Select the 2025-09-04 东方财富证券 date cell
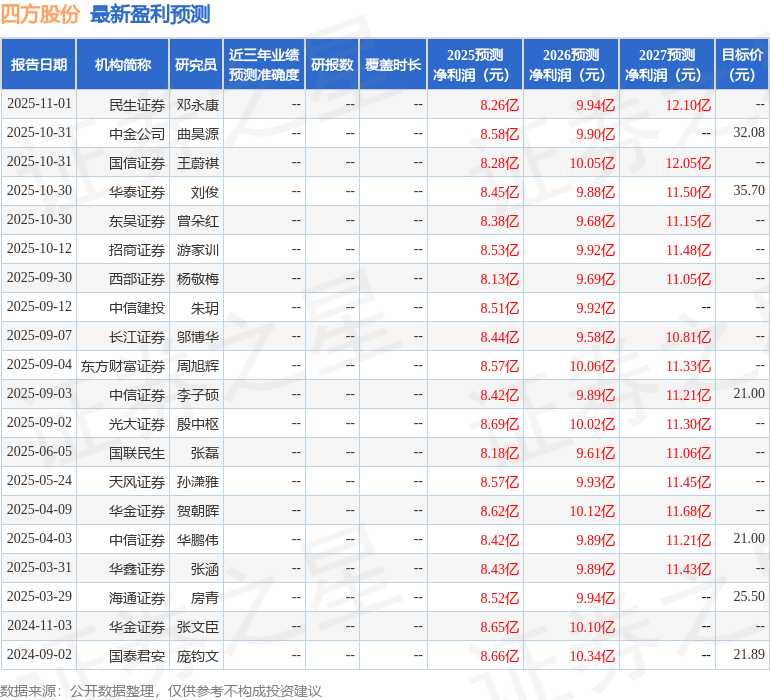The width and height of the screenshot is (770, 700). [39, 365]
